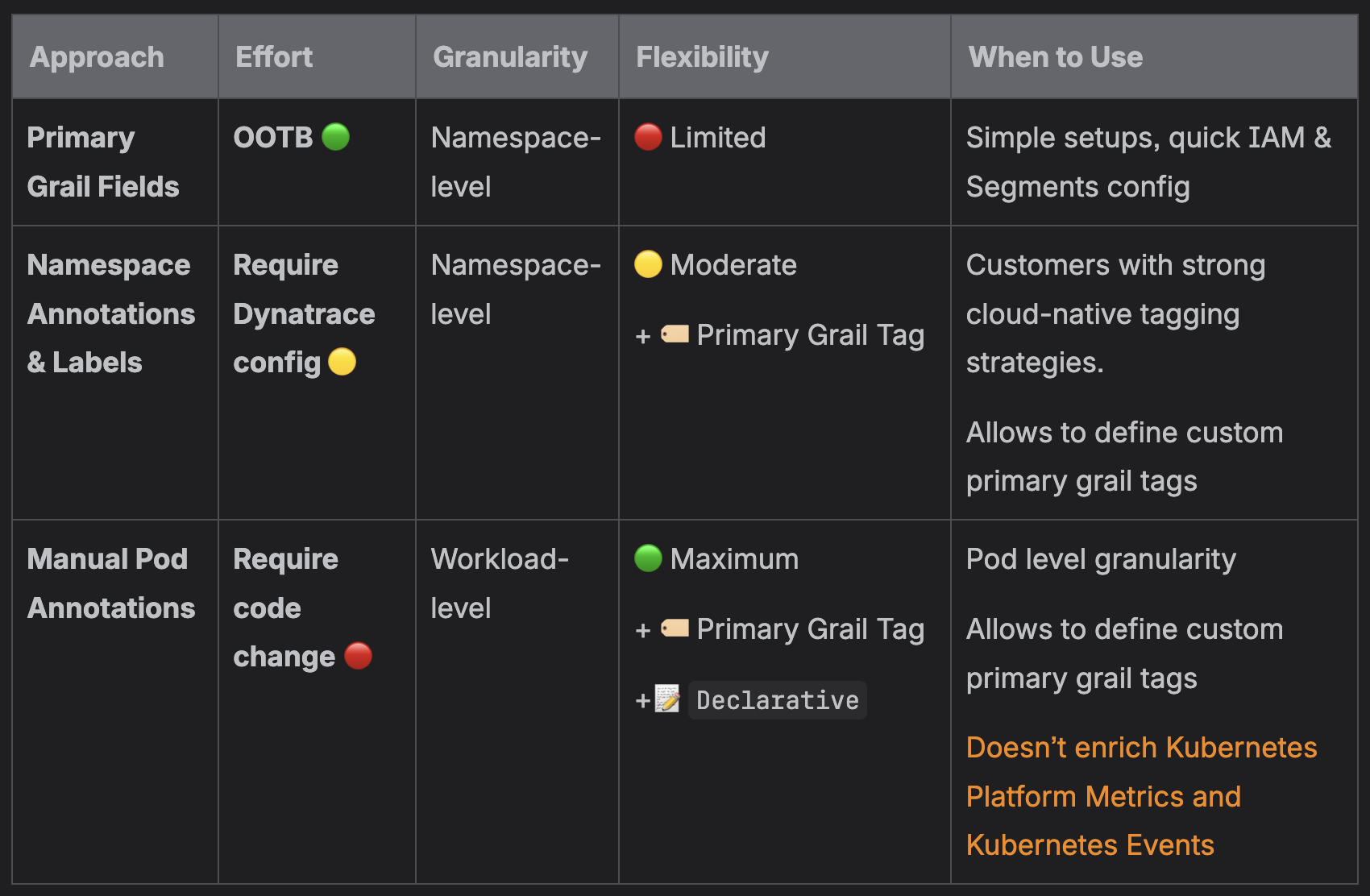Click the tag icon in Namespace Annotations row

[x=675, y=334]
